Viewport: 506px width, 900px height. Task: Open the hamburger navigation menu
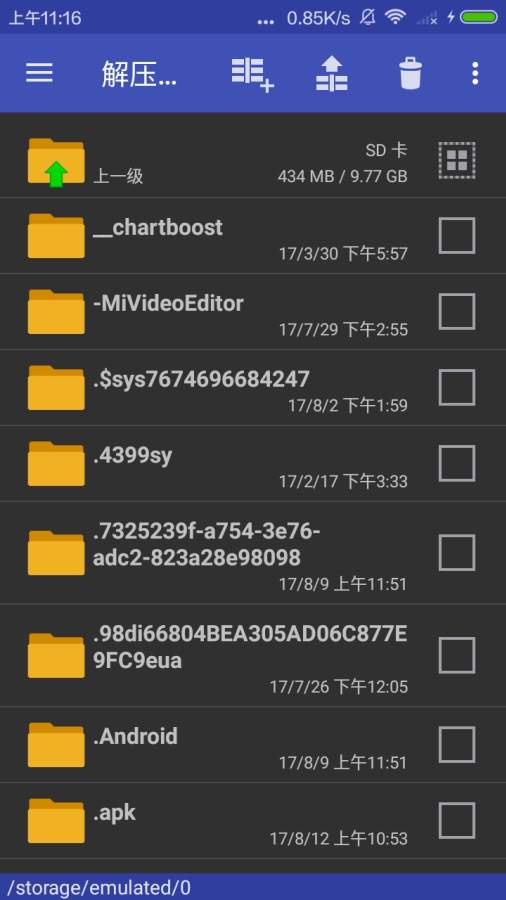(x=39, y=73)
